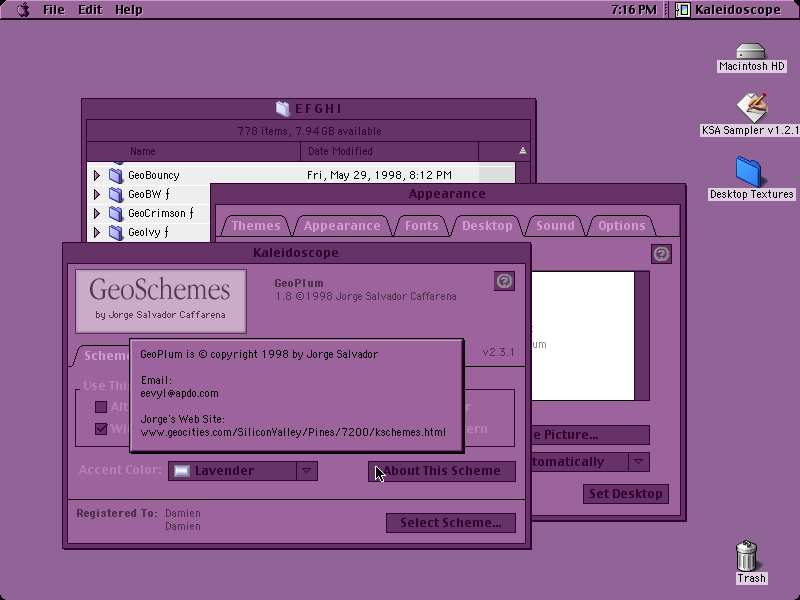Switch to the Desktop tab

(x=487, y=226)
